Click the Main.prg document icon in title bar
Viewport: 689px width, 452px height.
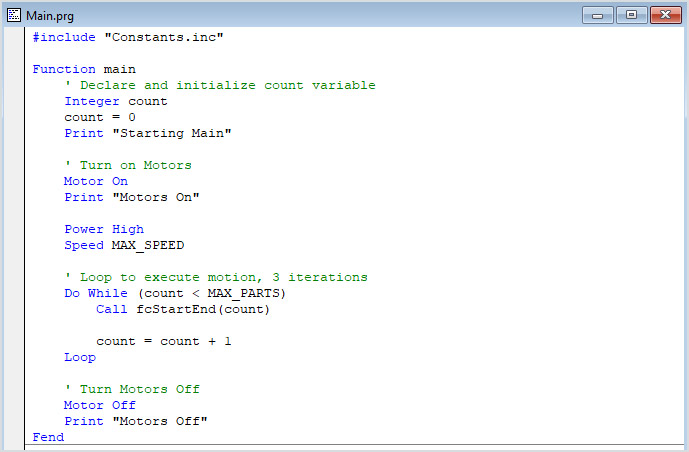click(14, 15)
